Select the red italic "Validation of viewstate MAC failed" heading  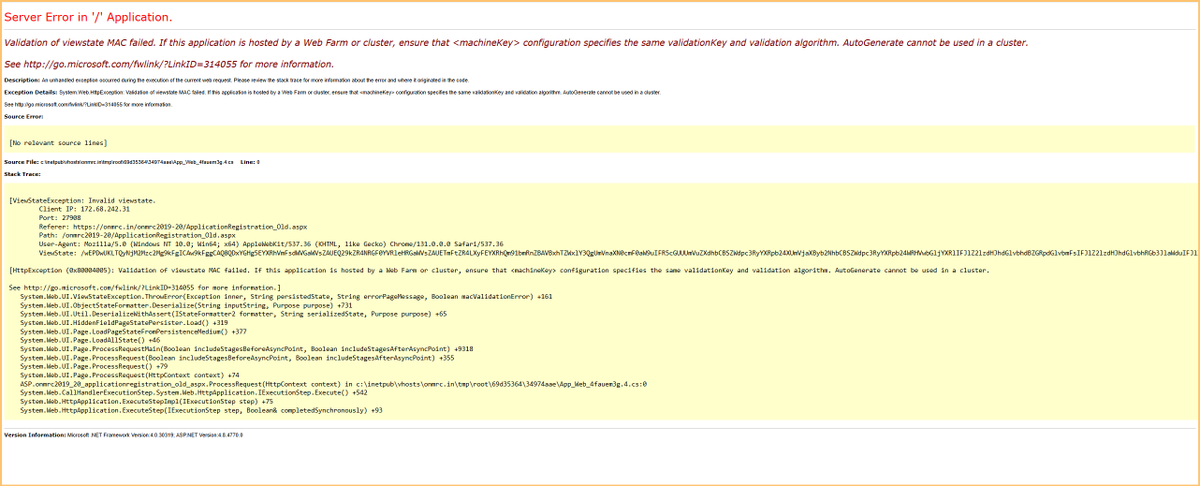pos(516,42)
